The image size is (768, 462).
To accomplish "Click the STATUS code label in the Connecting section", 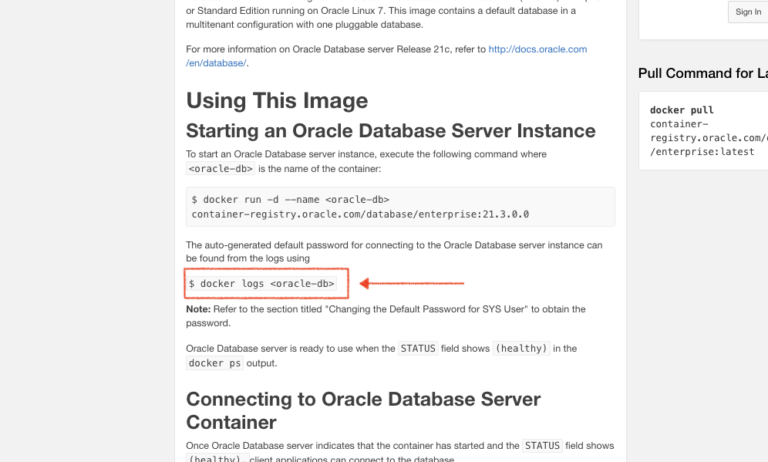I will [542, 445].
